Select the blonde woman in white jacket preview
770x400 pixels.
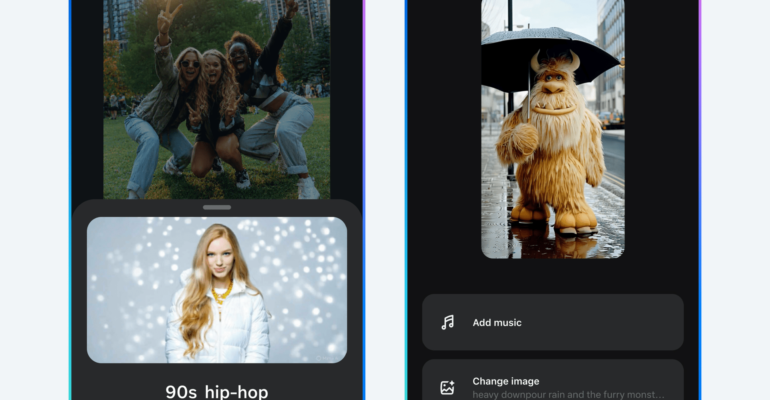click(x=217, y=290)
